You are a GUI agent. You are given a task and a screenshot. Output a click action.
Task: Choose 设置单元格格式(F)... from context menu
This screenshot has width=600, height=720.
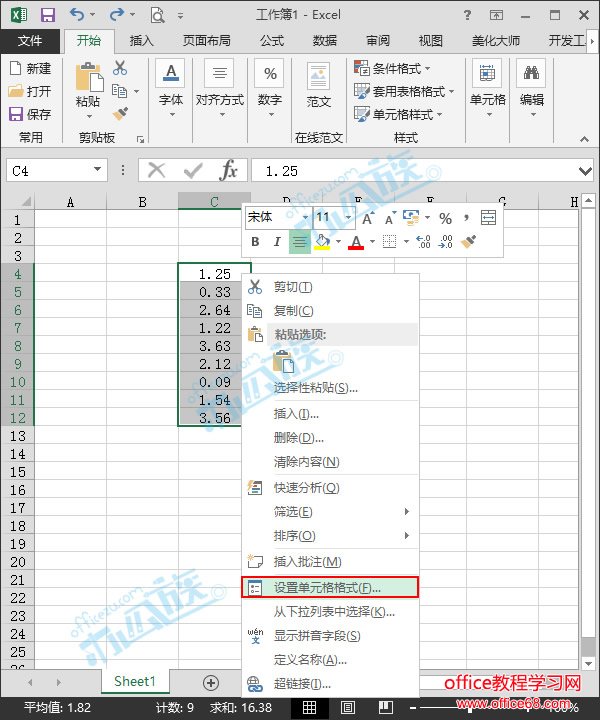click(x=331, y=588)
